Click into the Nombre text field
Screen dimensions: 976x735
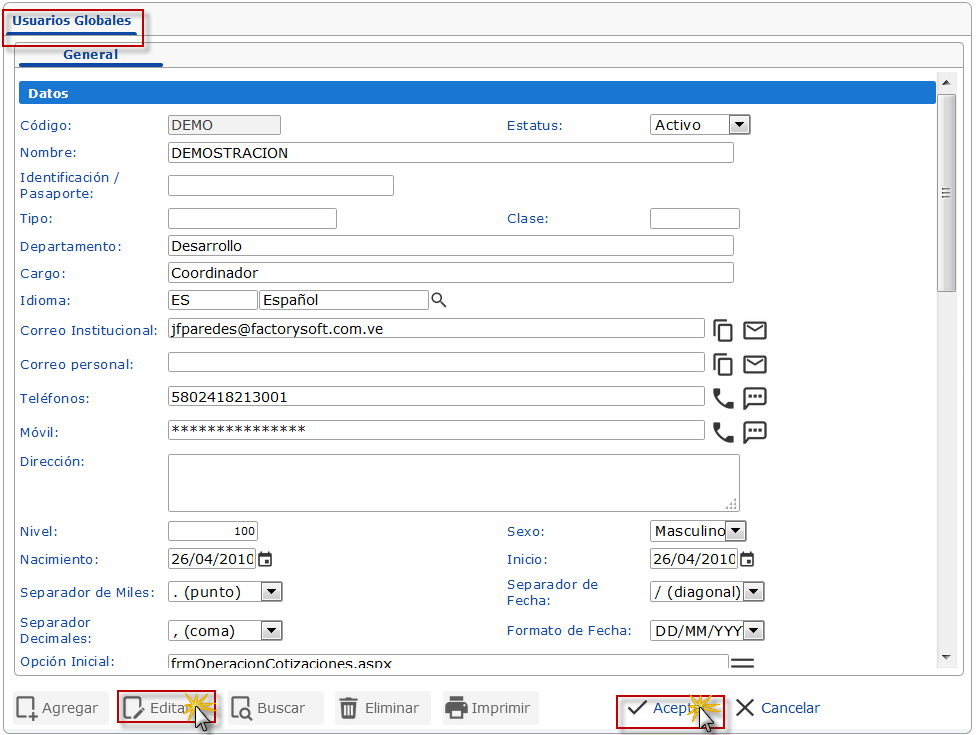(x=450, y=153)
